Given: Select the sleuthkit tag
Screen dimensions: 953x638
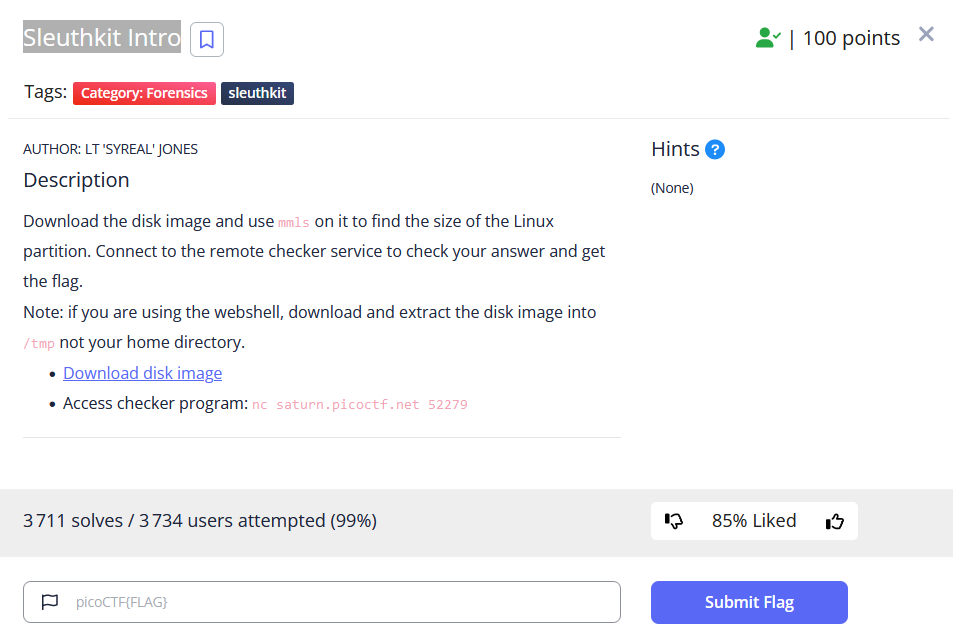Looking at the screenshot, I should [x=257, y=93].
